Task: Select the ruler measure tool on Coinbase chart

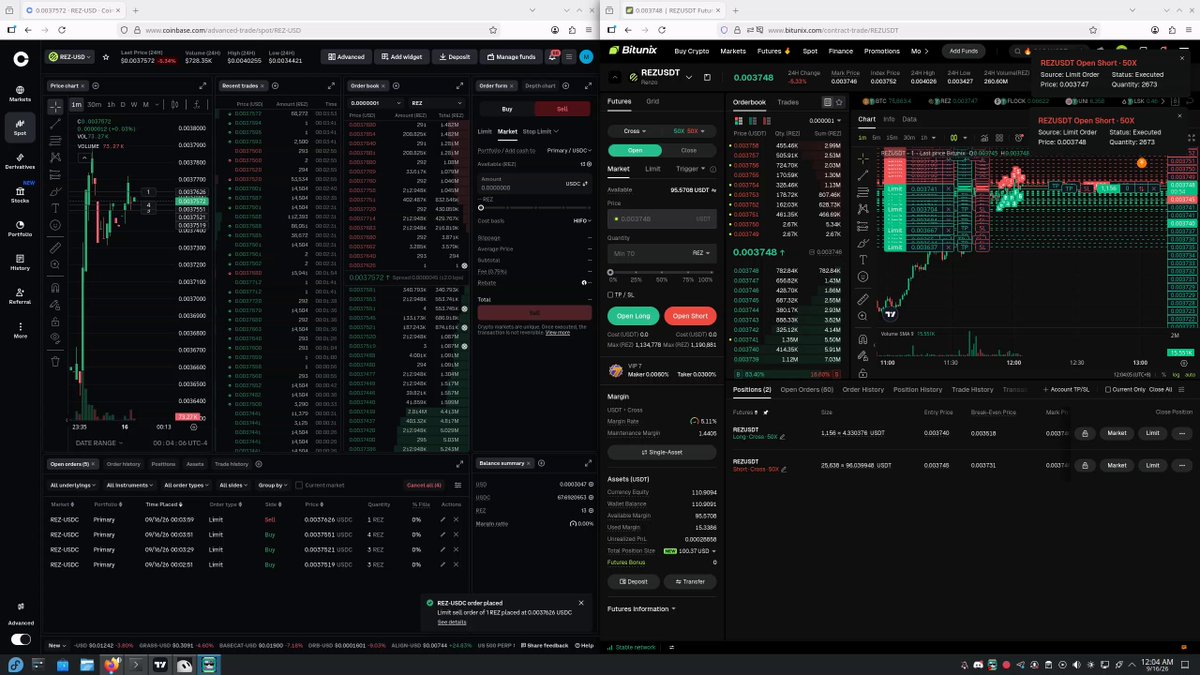Action: coord(56,246)
